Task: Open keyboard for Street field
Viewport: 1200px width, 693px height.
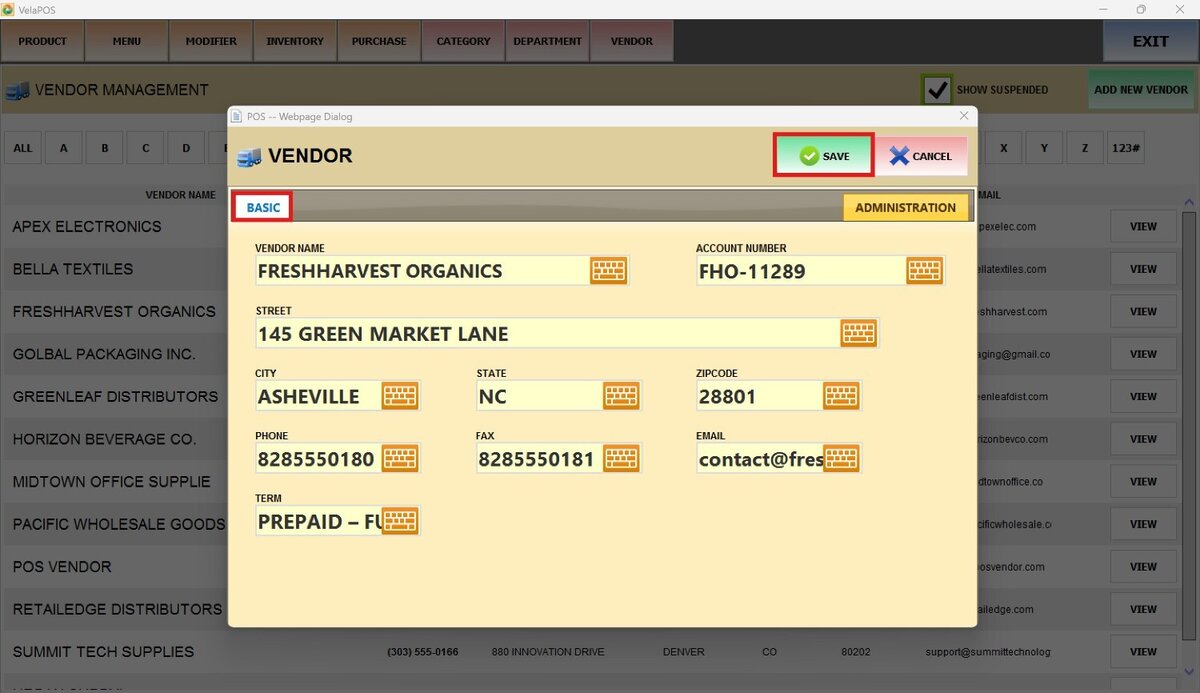Action: pos(859,333)
